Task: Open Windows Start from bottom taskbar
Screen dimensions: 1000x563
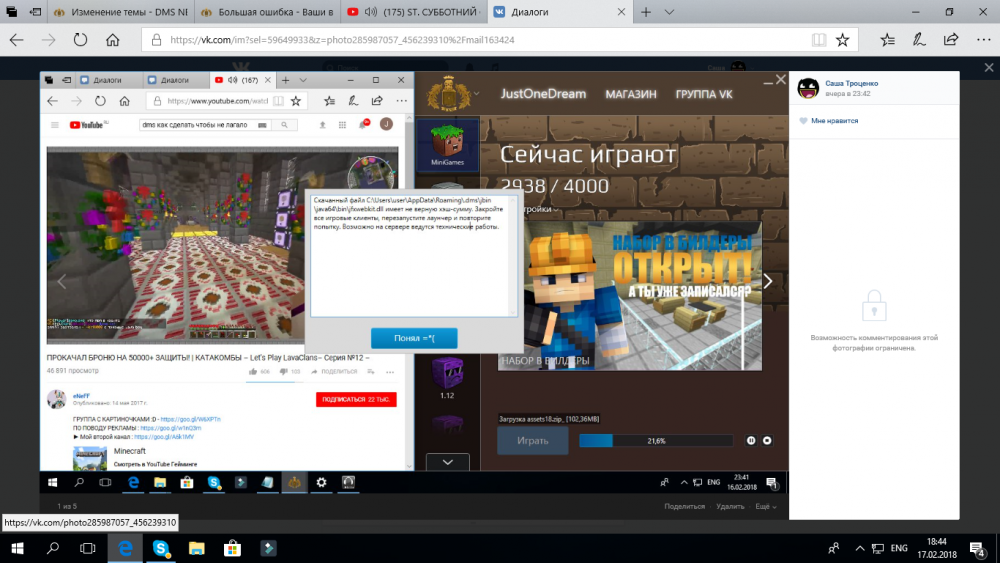Action: (17, 548)
